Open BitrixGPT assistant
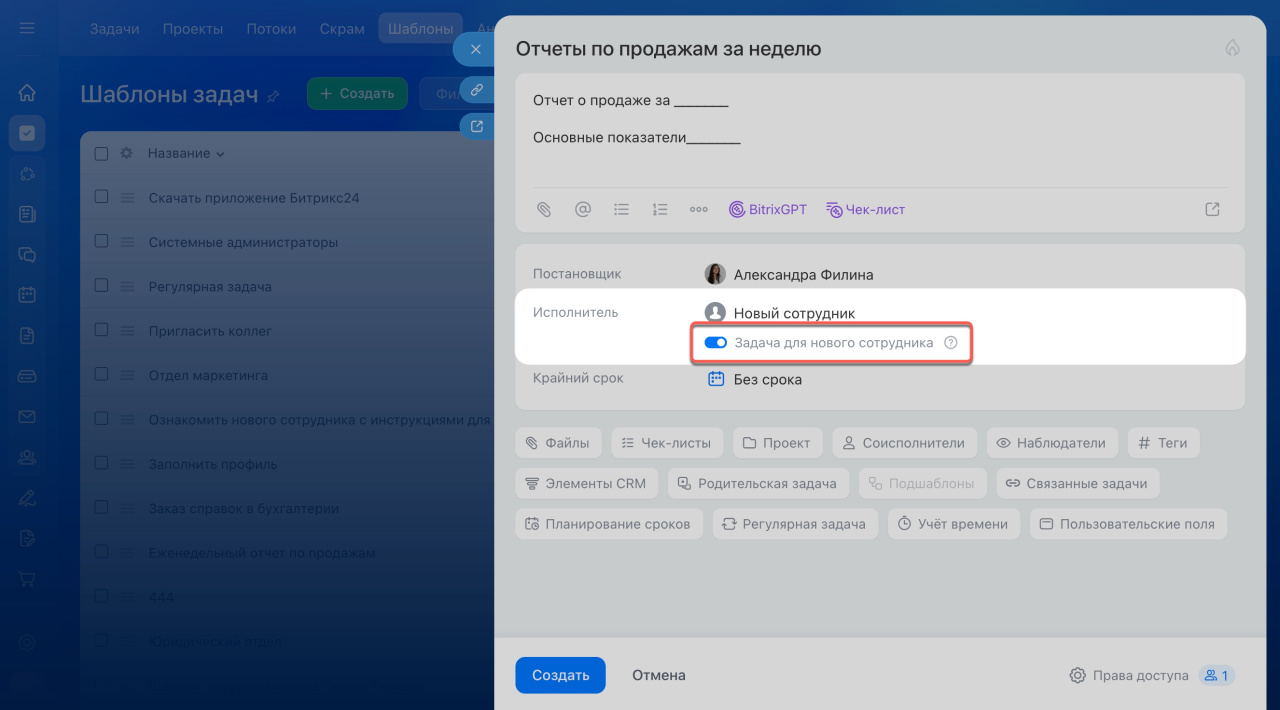1280x710 pixels. coord(767,209)
